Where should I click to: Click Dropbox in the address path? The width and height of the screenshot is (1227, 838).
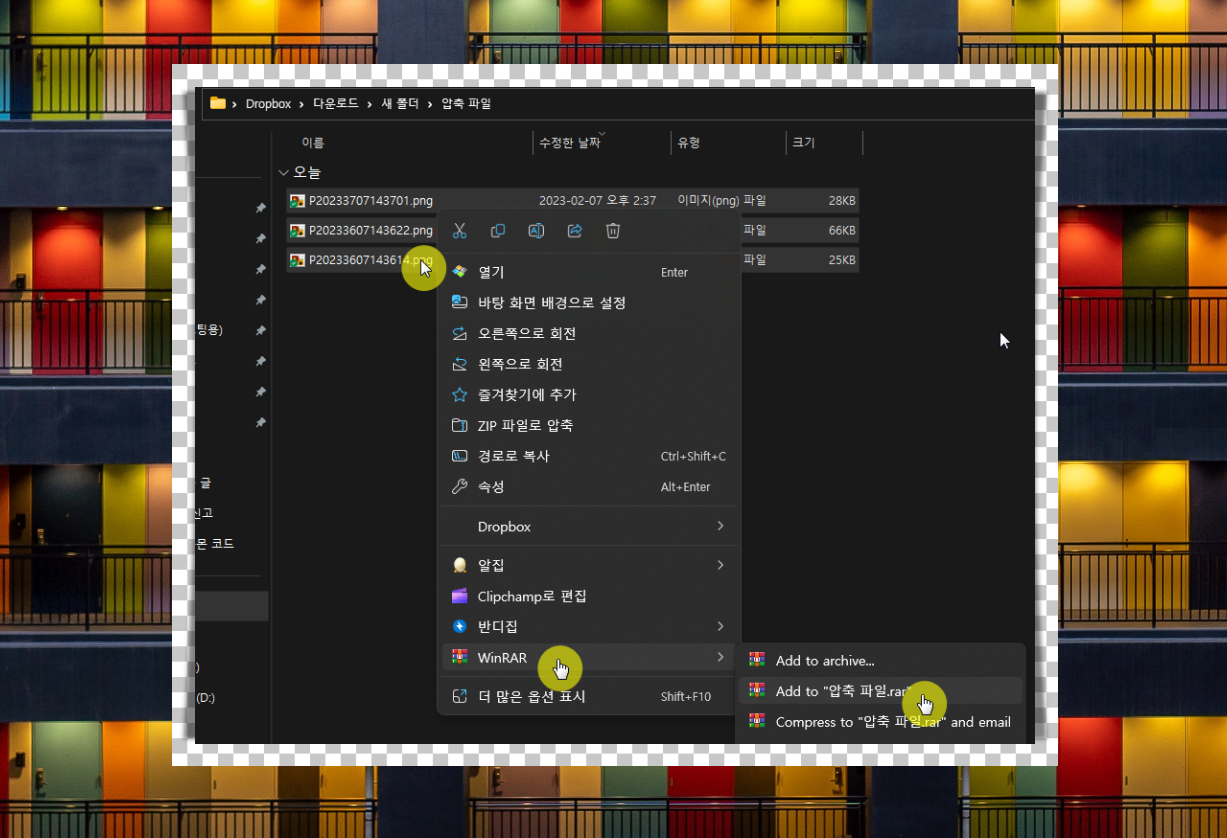click(268, 104)
